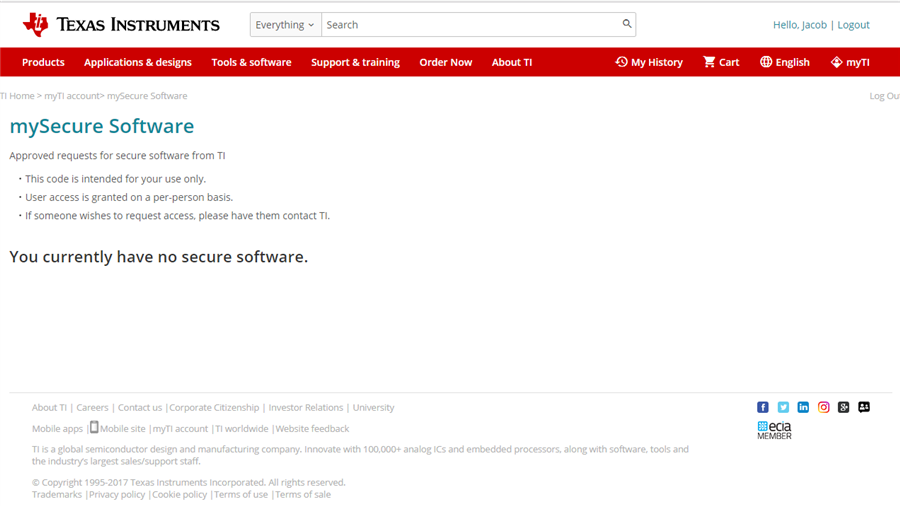Open Applications & designs menu

point(138,62)
